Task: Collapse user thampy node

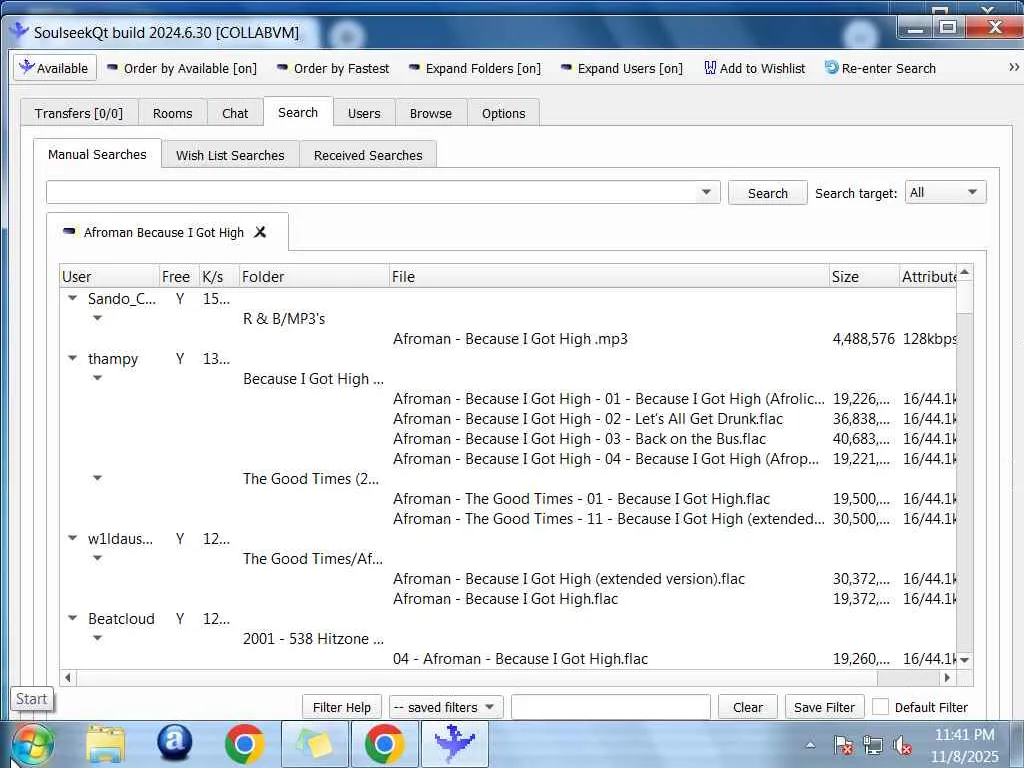Action: point(72,358)
